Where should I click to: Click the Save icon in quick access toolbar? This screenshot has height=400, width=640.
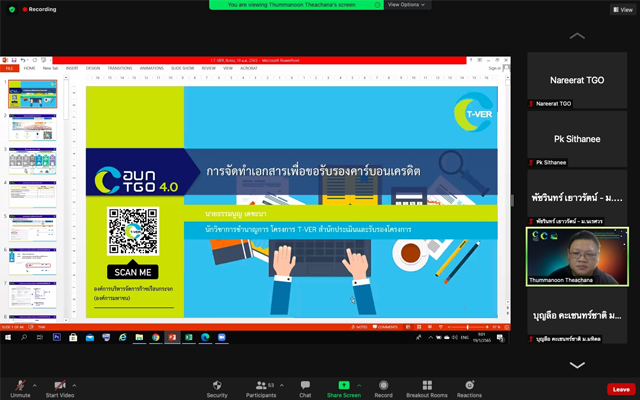coord(14,60)
